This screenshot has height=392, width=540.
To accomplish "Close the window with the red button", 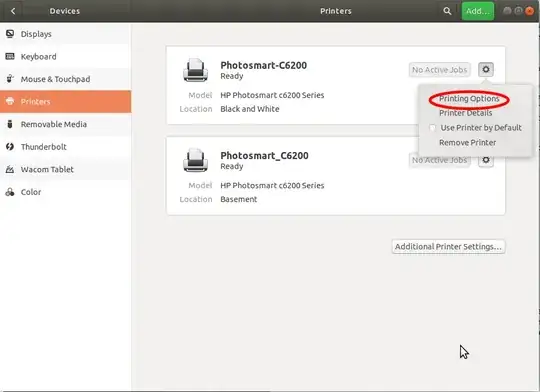I will click(x=529, y=11).
